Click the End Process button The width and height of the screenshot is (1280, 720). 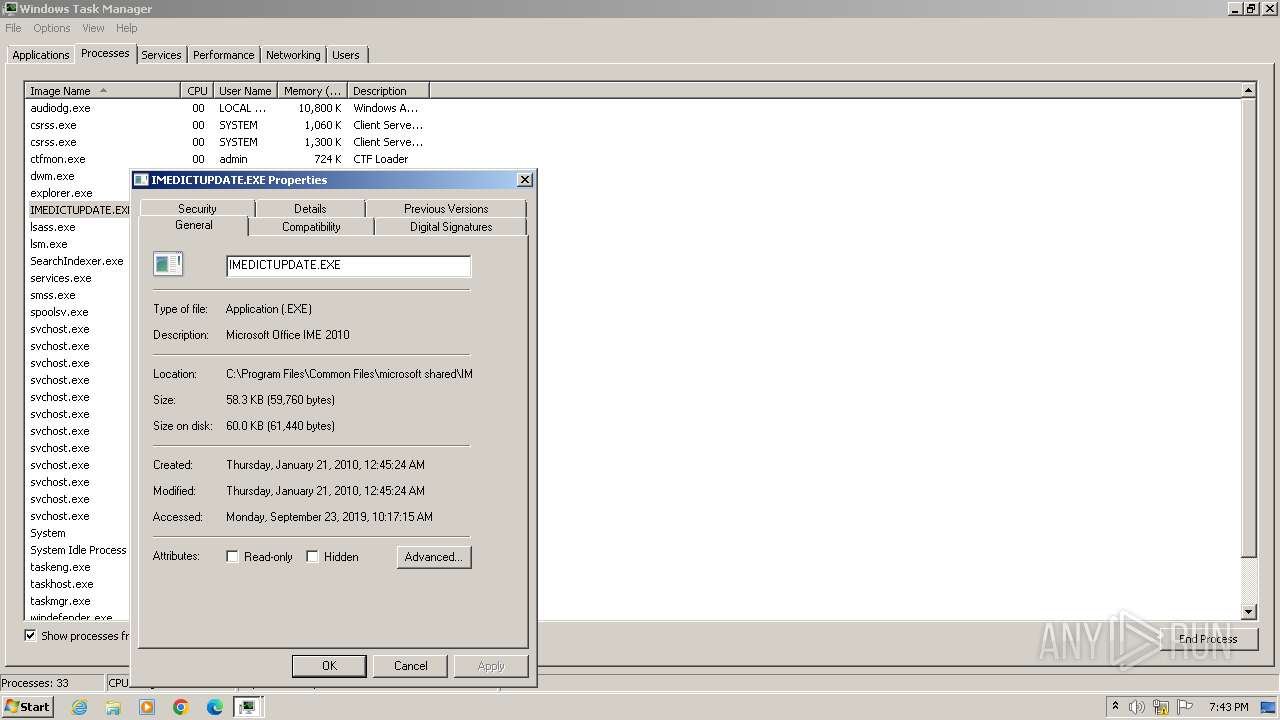click(x=1208, y=638)
